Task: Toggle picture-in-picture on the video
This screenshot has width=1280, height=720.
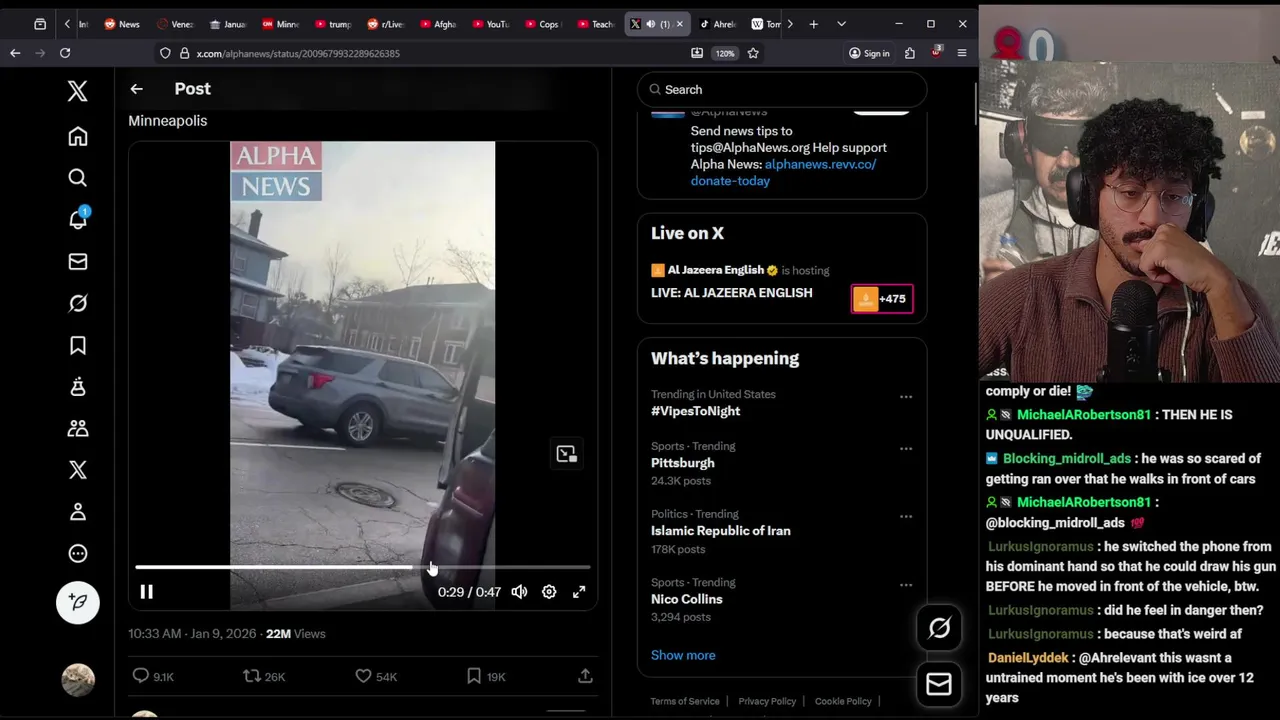Action: pos(566,454)
